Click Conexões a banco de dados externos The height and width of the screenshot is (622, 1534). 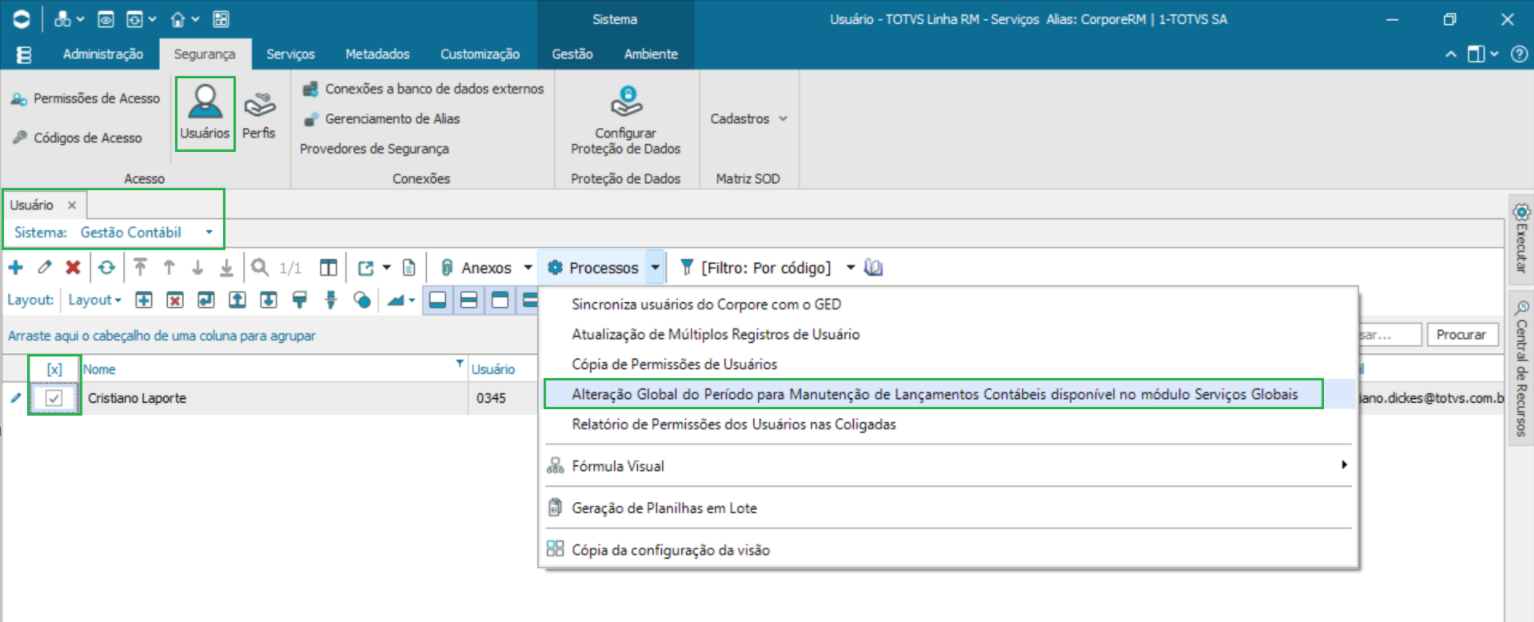pos(423,89)
